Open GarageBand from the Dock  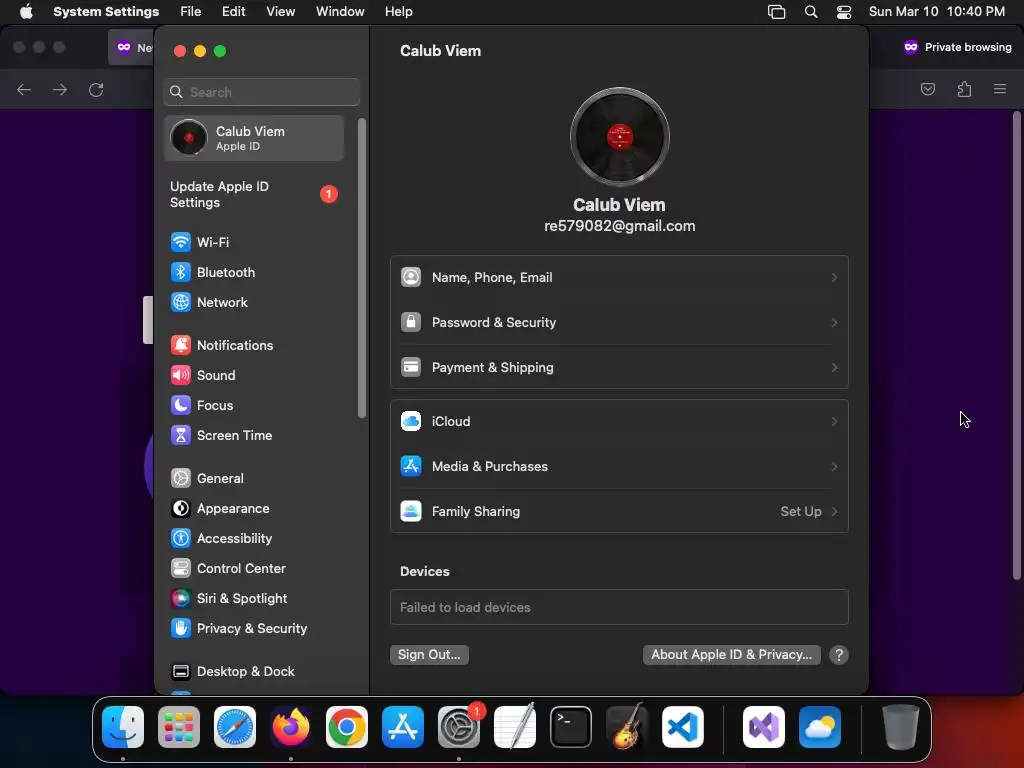click(x=627, y=727)
